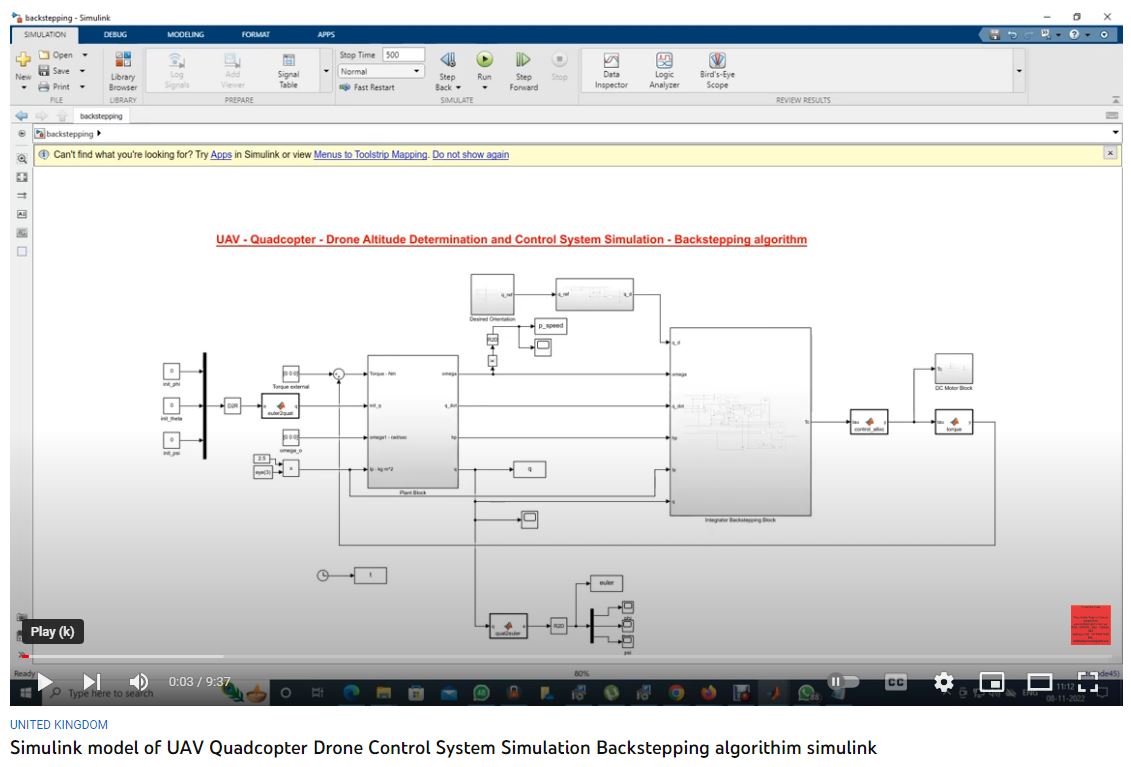Toggle Fast Restart in Simulate section
The image size is (1131, 767).
tap(368, 88)
